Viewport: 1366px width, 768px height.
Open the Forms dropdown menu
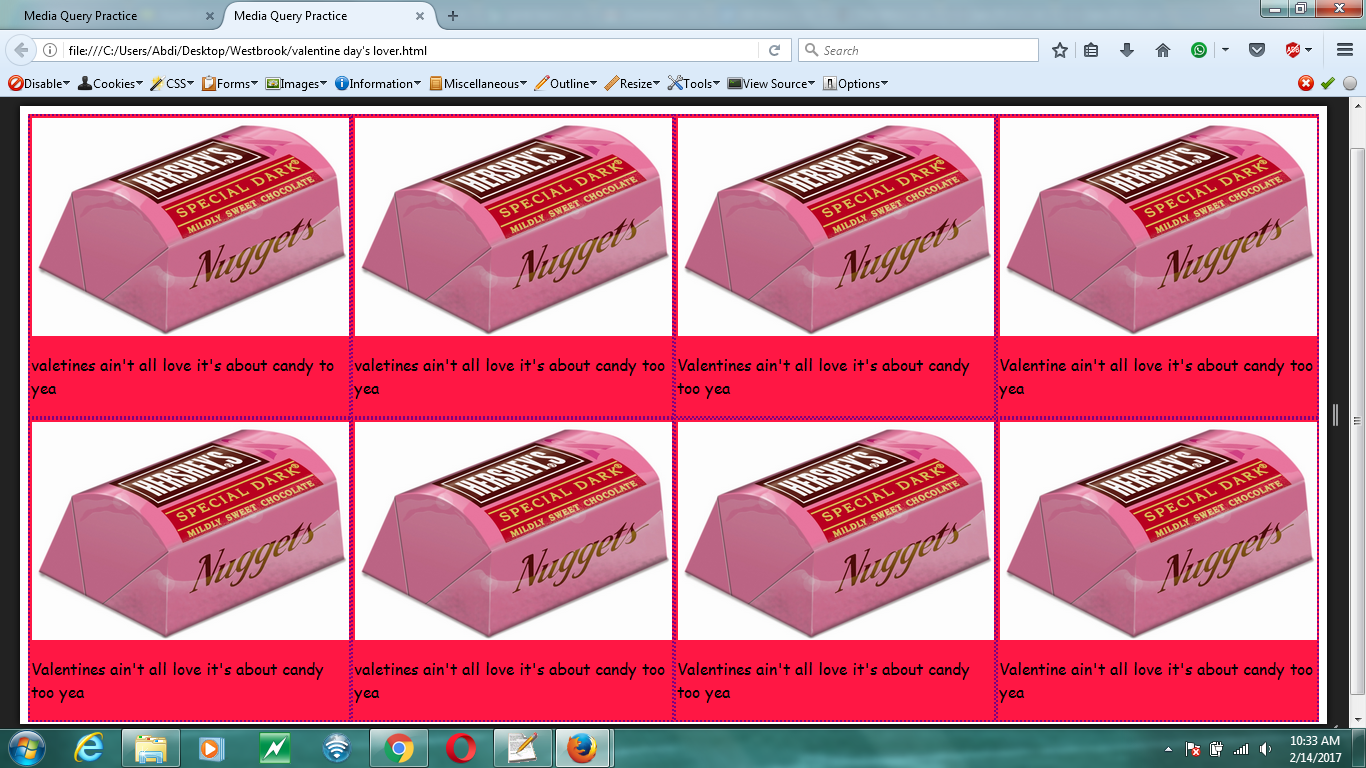229,84
